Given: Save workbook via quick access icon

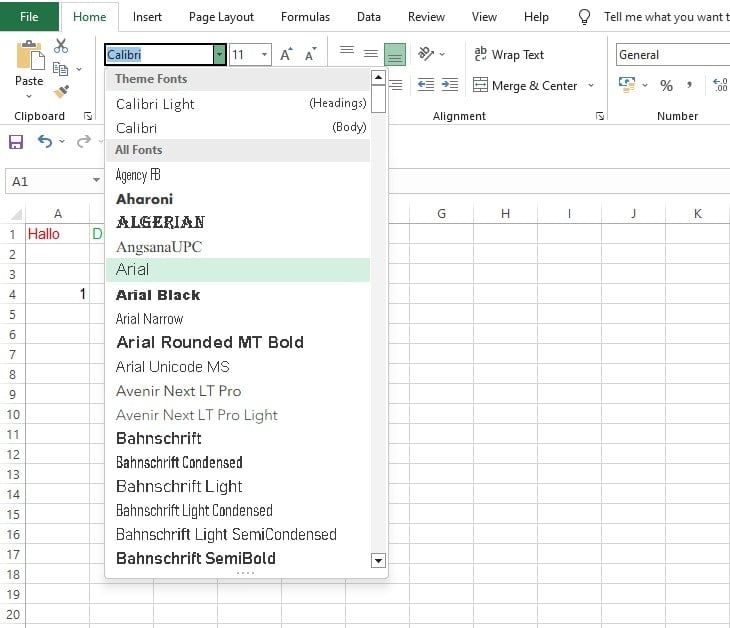Looking at the screenshot, I should point(16,142).
